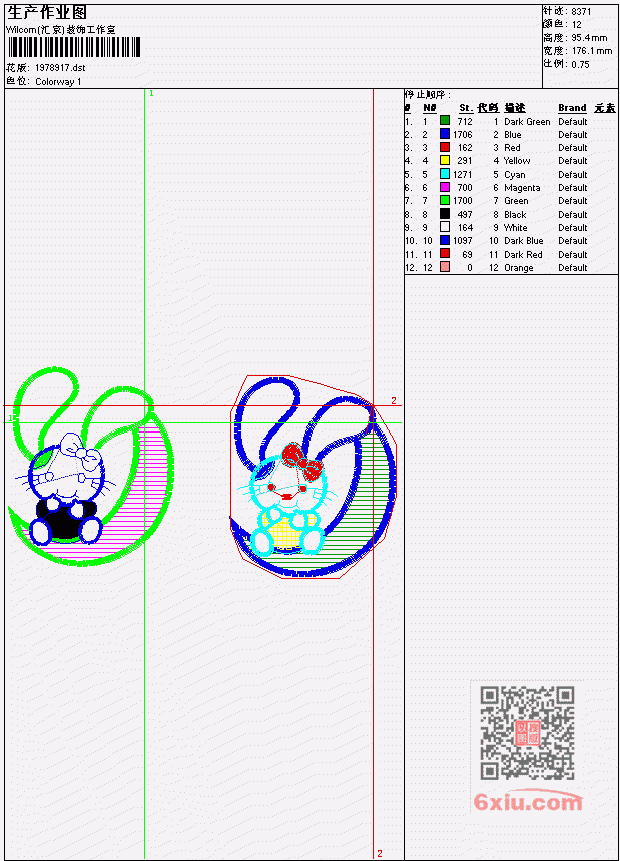Image resolution: width=620 pixels, height=861 pixels.
Task: Click the 'Black' color description
Action: point(515,215)
